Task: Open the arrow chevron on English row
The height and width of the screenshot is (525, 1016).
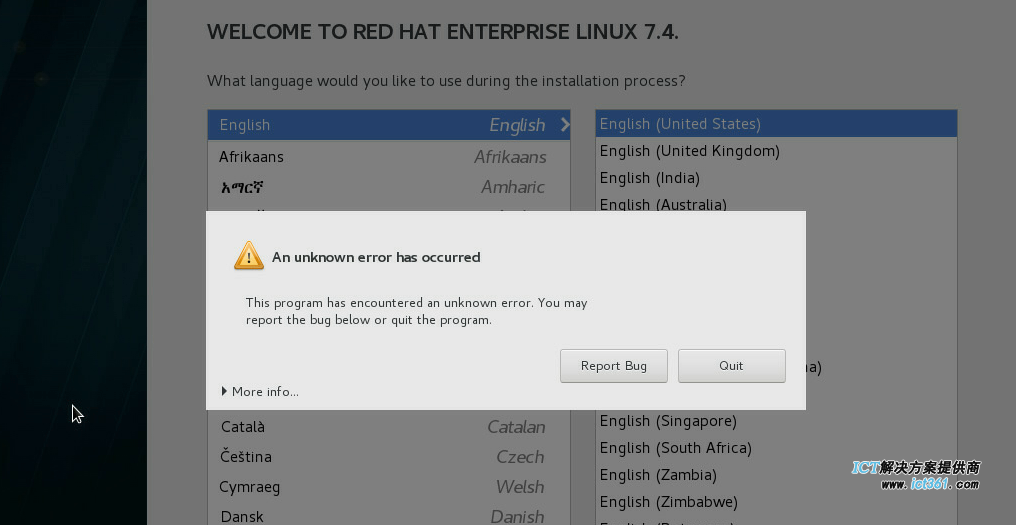Action: (564, 124)
